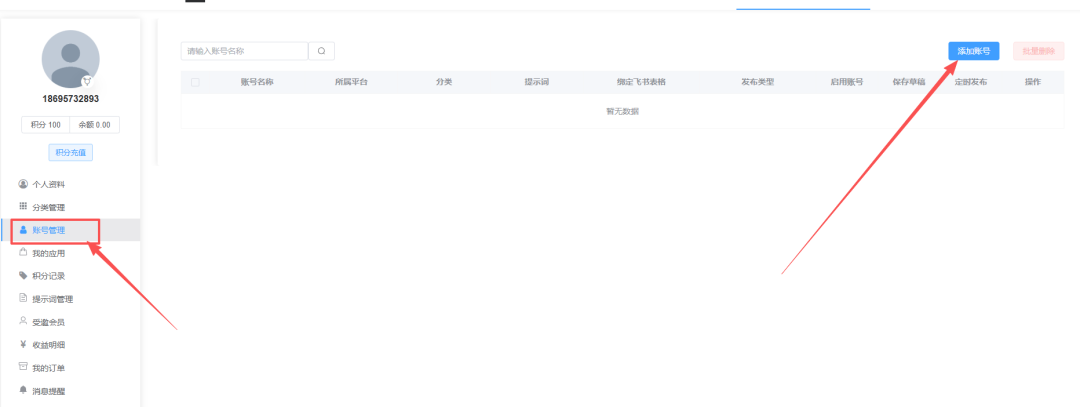This screenshot has width=1080, height=407.
Task: Click the 积分 100 badge
Action: coord(45,125)
